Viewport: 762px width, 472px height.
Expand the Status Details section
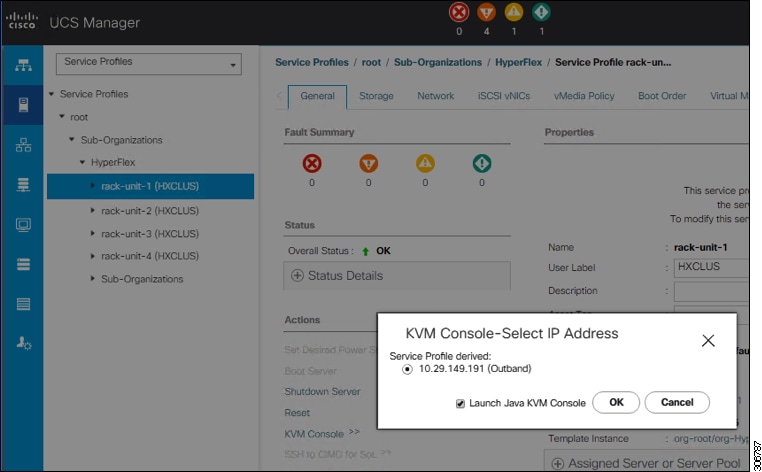click(x=297, y=276)
